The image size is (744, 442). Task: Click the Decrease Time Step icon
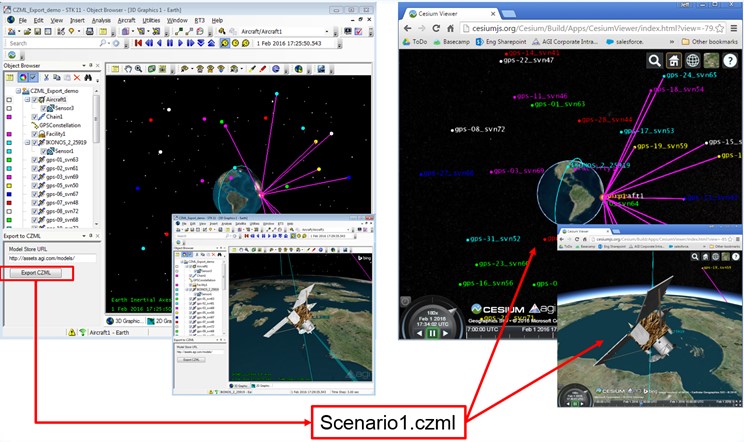[x=201, y=43]
